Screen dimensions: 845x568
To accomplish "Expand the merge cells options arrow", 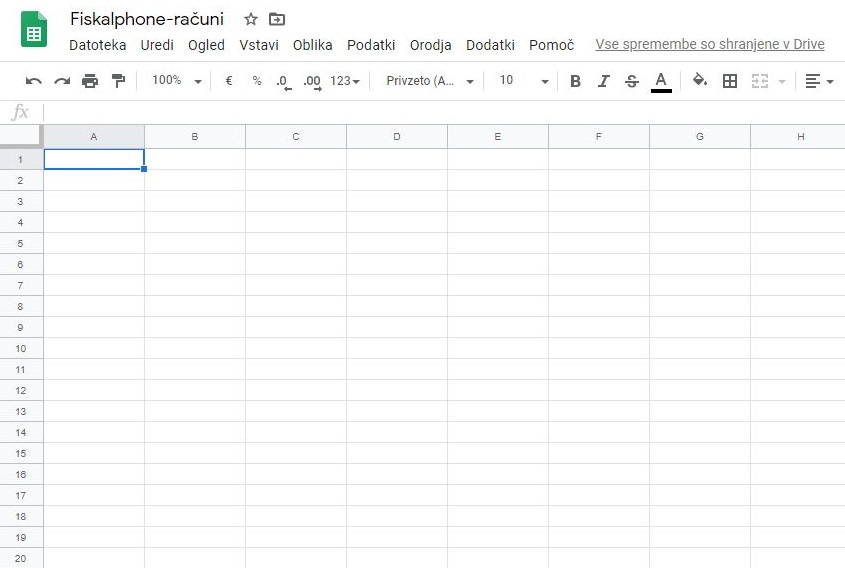I will tap(782, 81).
